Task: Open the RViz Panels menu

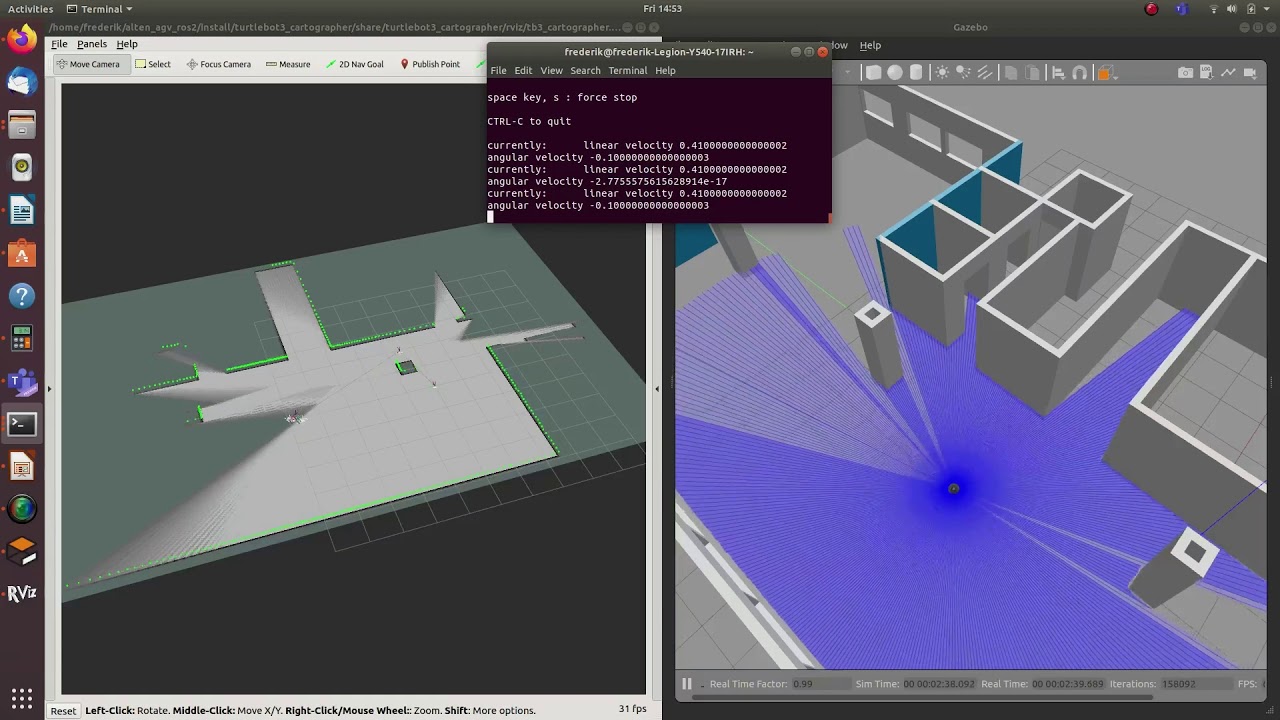Action: [x=92, y=44]
